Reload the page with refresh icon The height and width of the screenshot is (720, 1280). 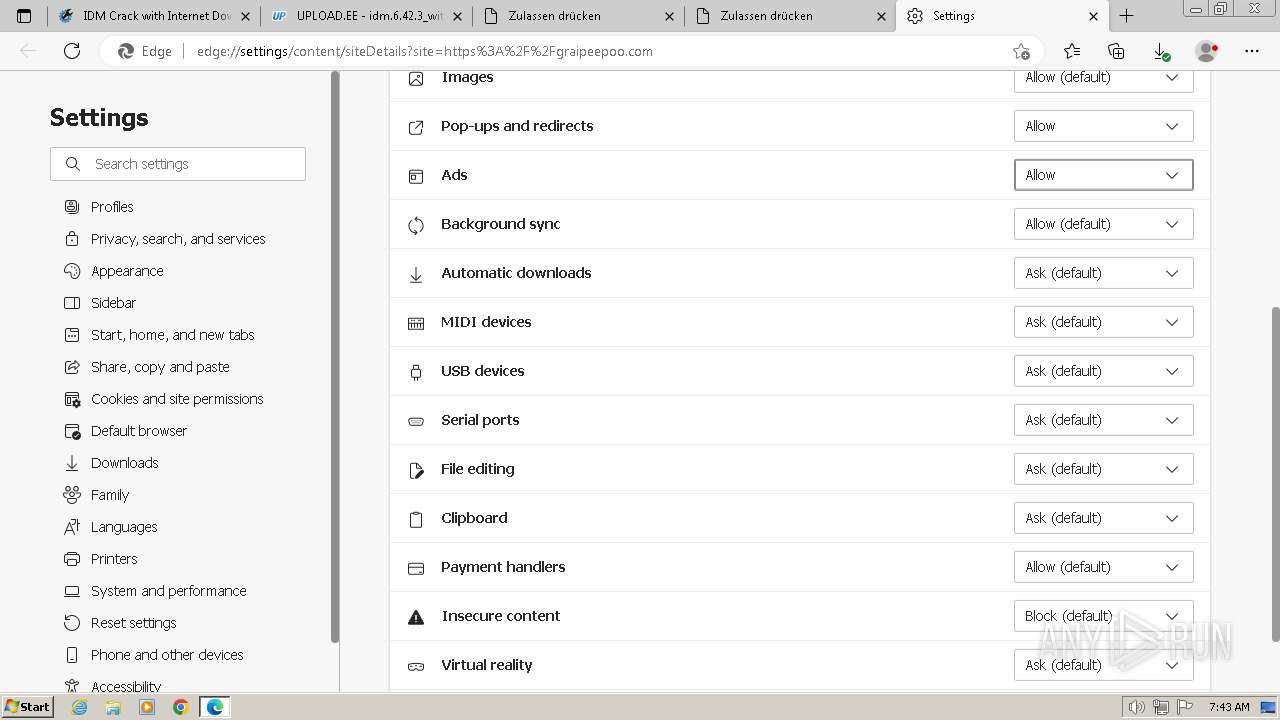(x=72, y=51)
